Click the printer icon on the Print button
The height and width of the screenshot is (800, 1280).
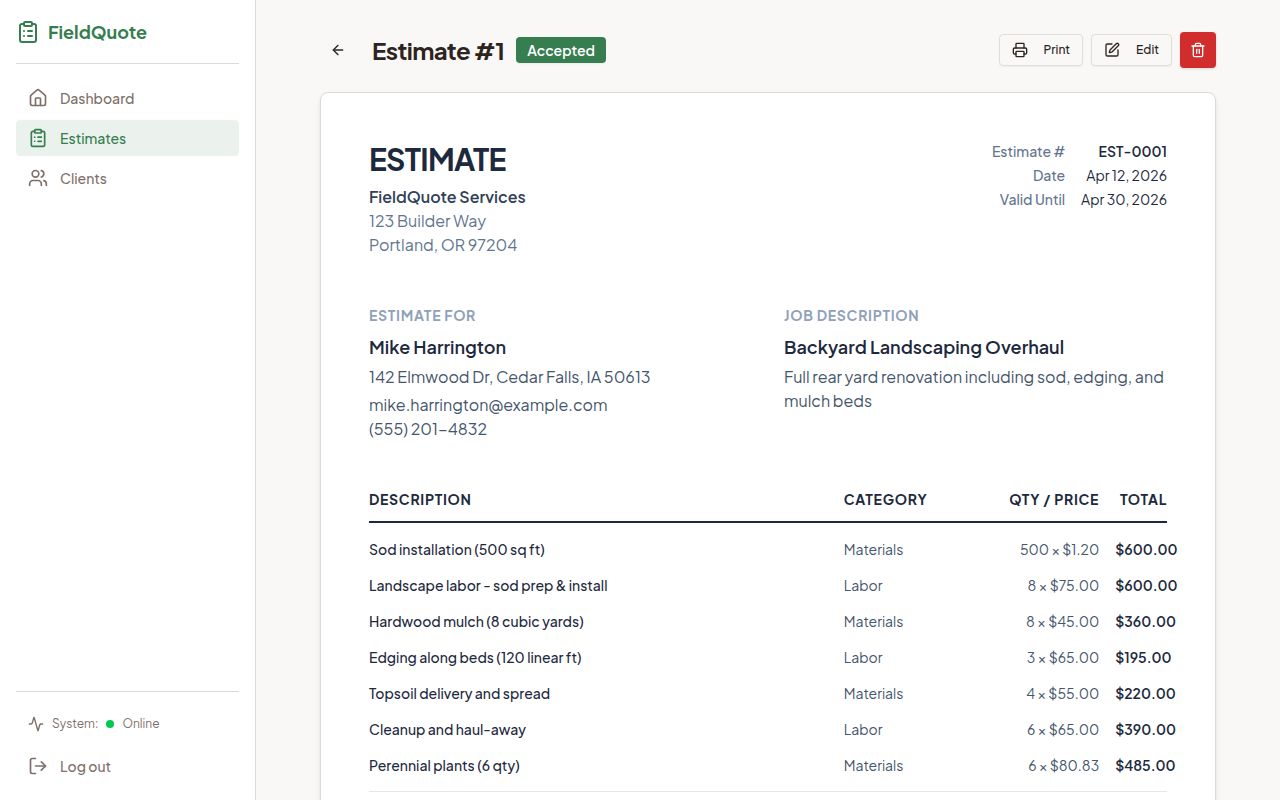tap(1019, 49)
